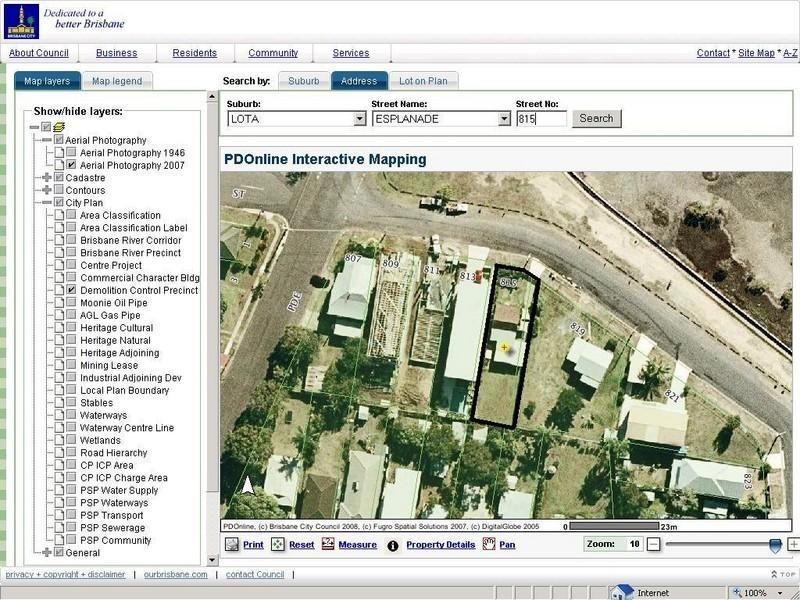Click the zoom plus icon beside the slider

click(x=795, y=545)
